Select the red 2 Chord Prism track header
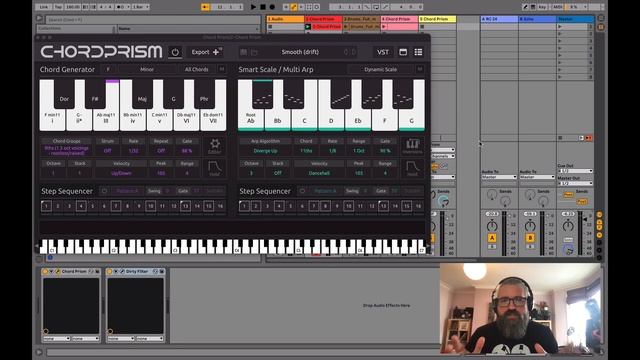Image resolution: width=640 pixels, height=360 pixels. pos(323,19)
